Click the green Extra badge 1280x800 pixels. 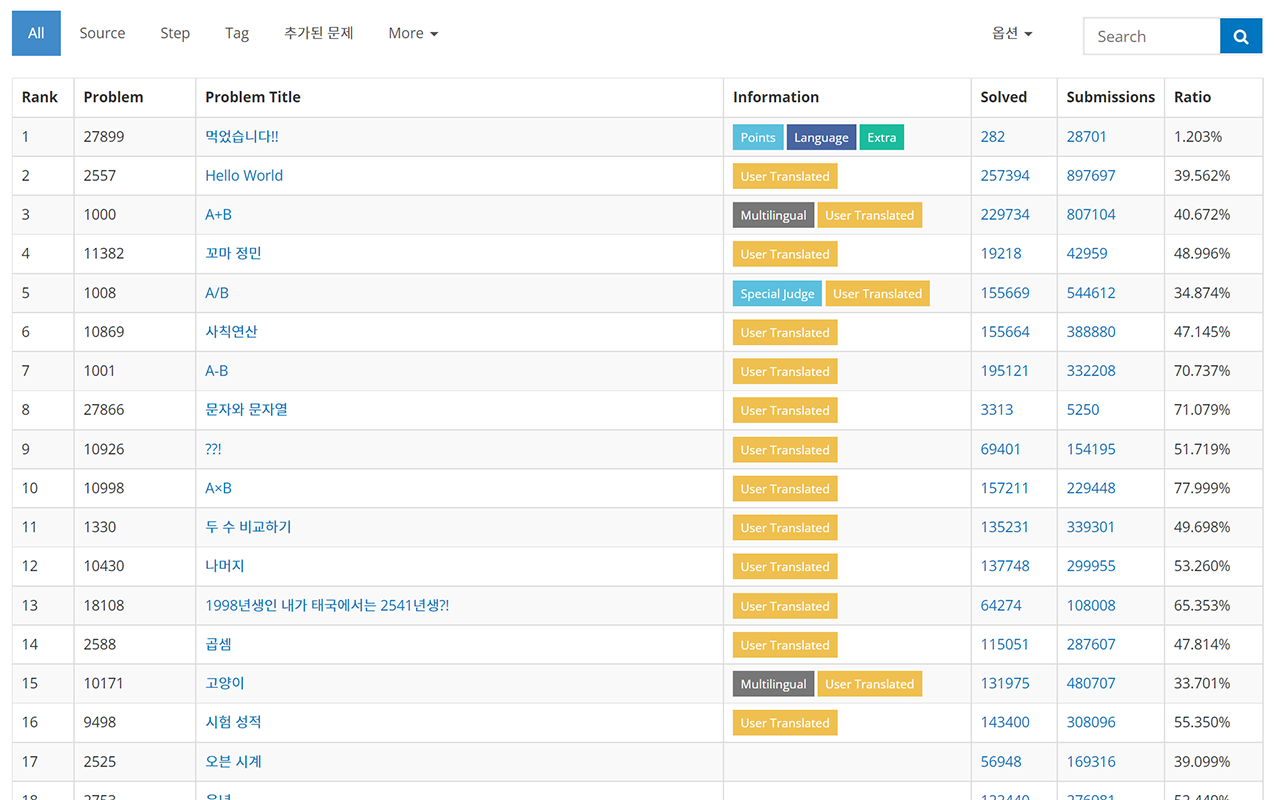click(881, 138)
